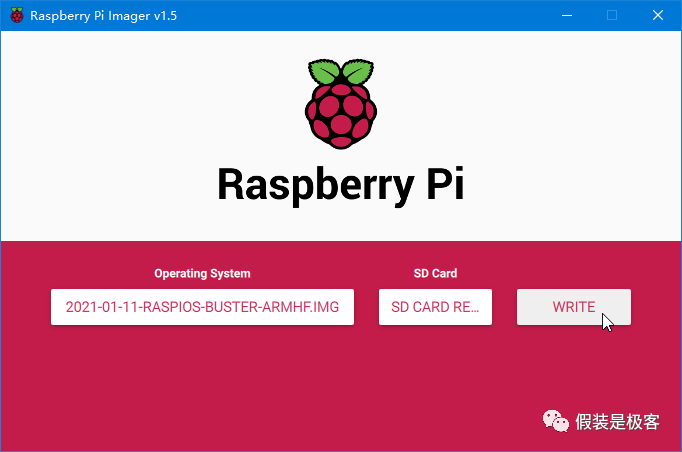This screenshot has height=452, width=682.
Task: Click the "SD Card" label
Action: (435, 273)
